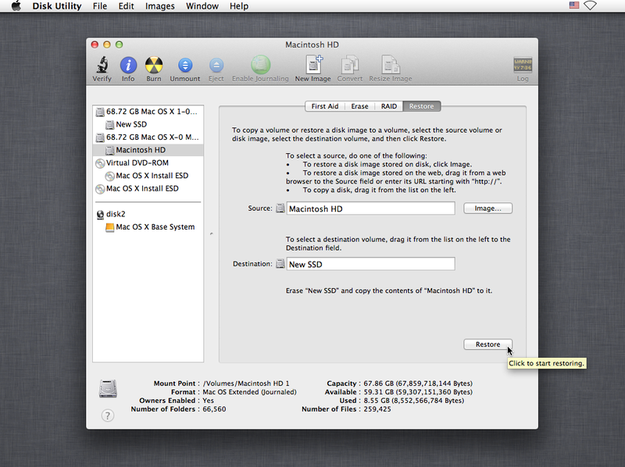Screen dimensions: 625x467
Task: Click the Available value 59.31 GB
Action: pos(418,392)
